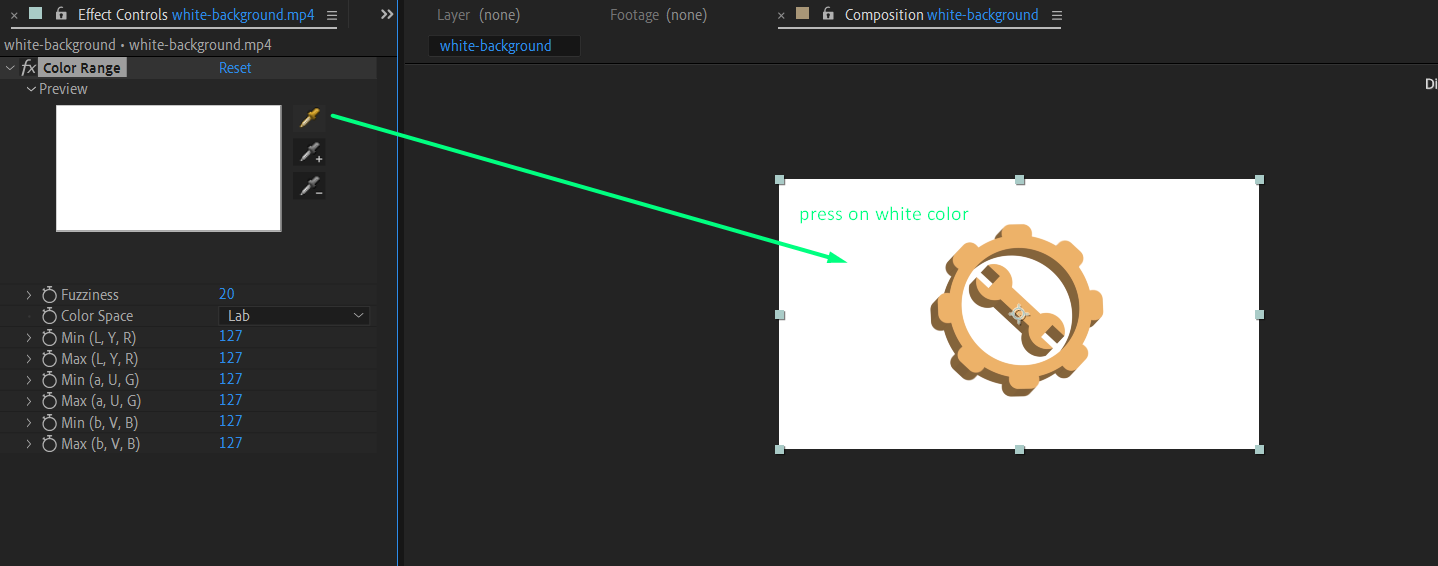This screenshot has height=566, width=1438.
Task: Collapse the Preview section
Action: point(31,89)
